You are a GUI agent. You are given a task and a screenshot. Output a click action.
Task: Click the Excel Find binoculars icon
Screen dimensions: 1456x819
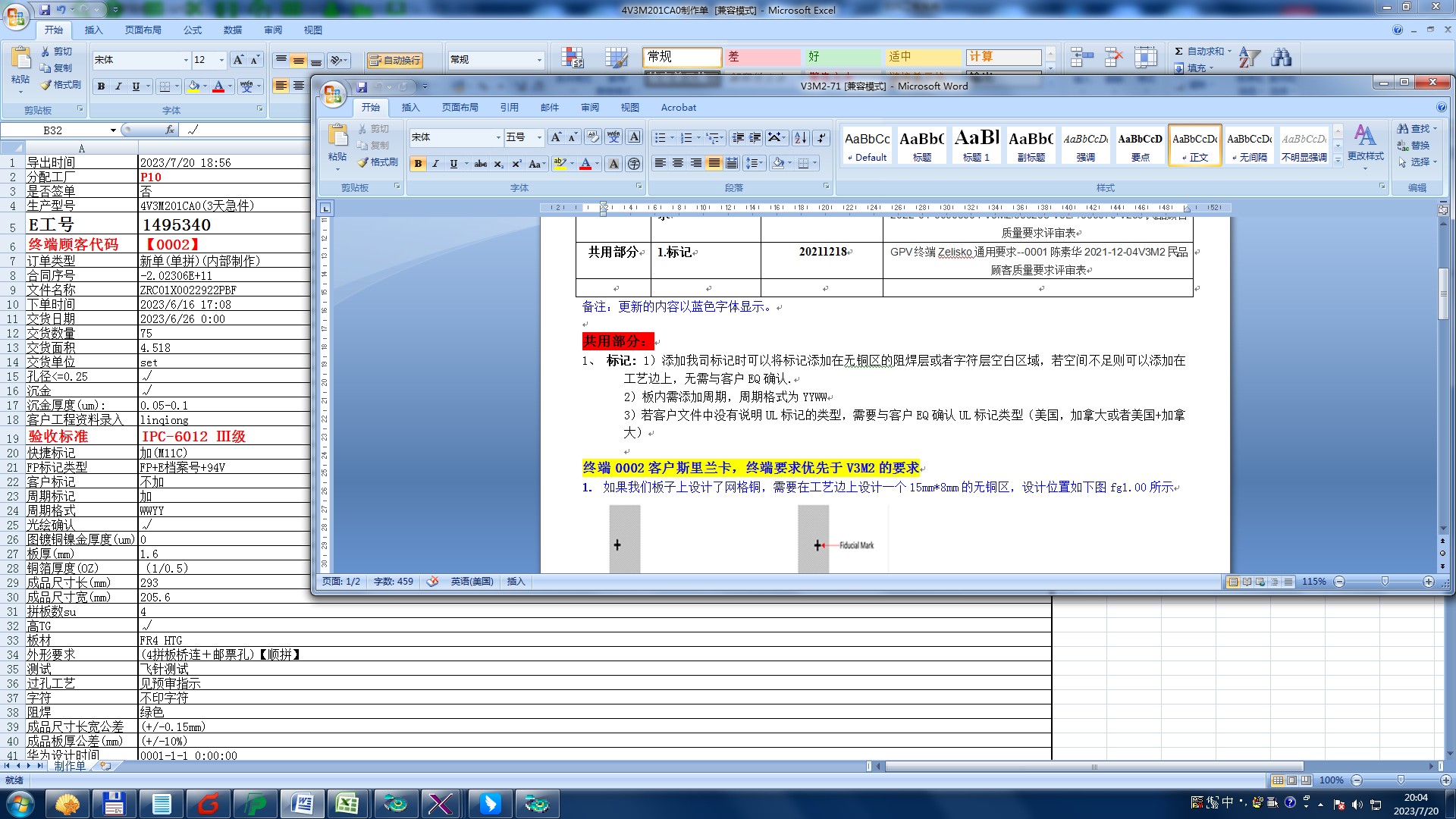pyautogui.click(x=1282, y=58)
